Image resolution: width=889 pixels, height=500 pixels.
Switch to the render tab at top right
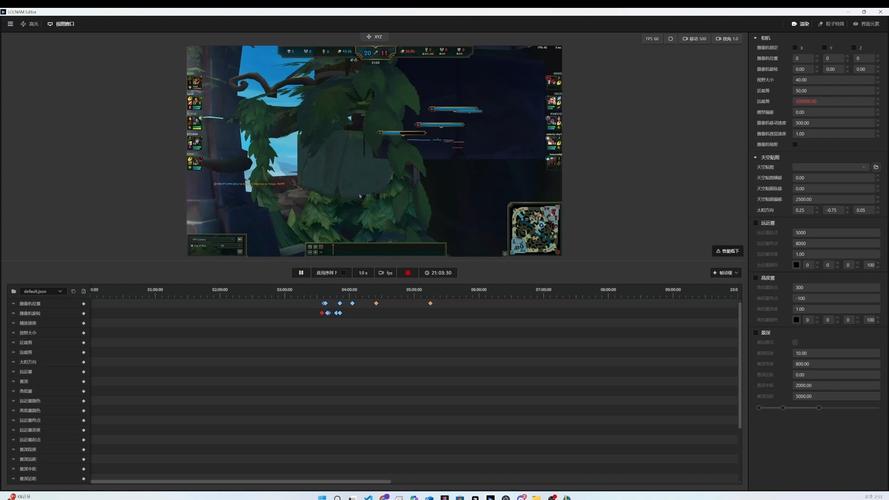pos(800,23)
